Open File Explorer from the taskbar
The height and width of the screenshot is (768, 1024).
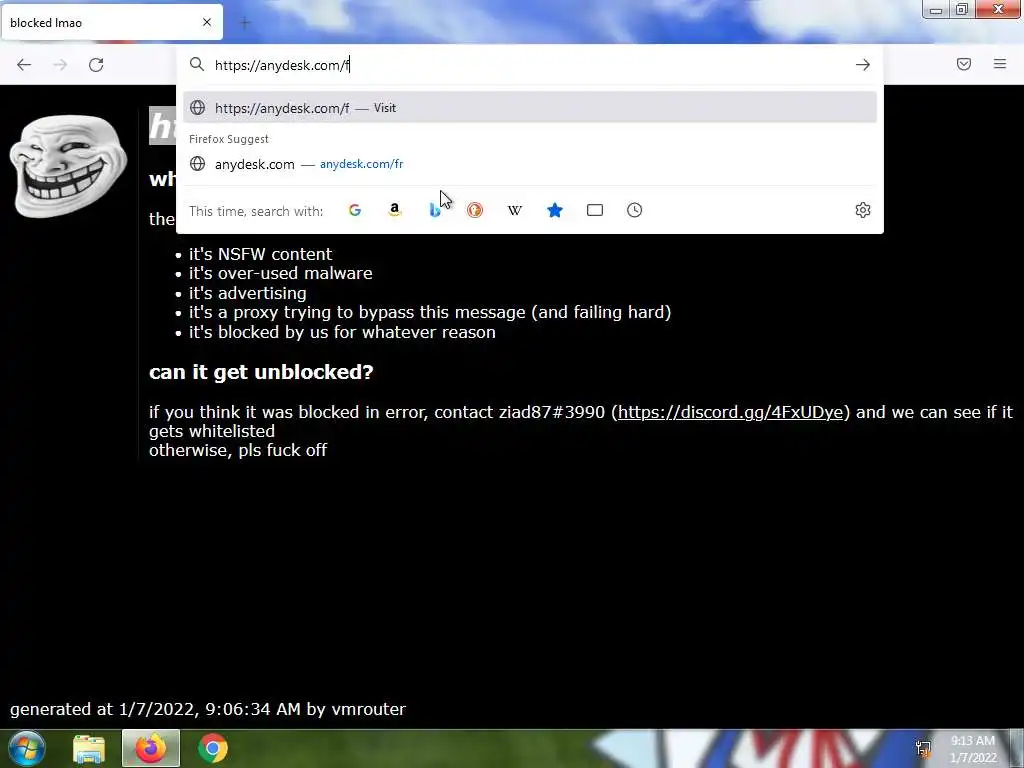coord(89,749)
